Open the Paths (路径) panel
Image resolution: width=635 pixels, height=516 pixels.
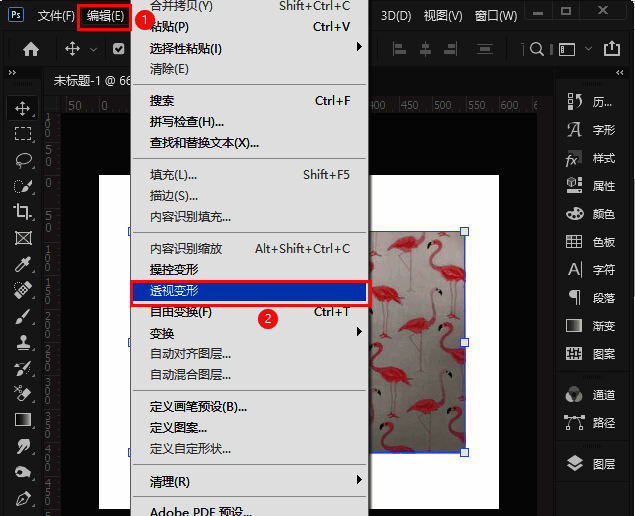pos(590,423)
